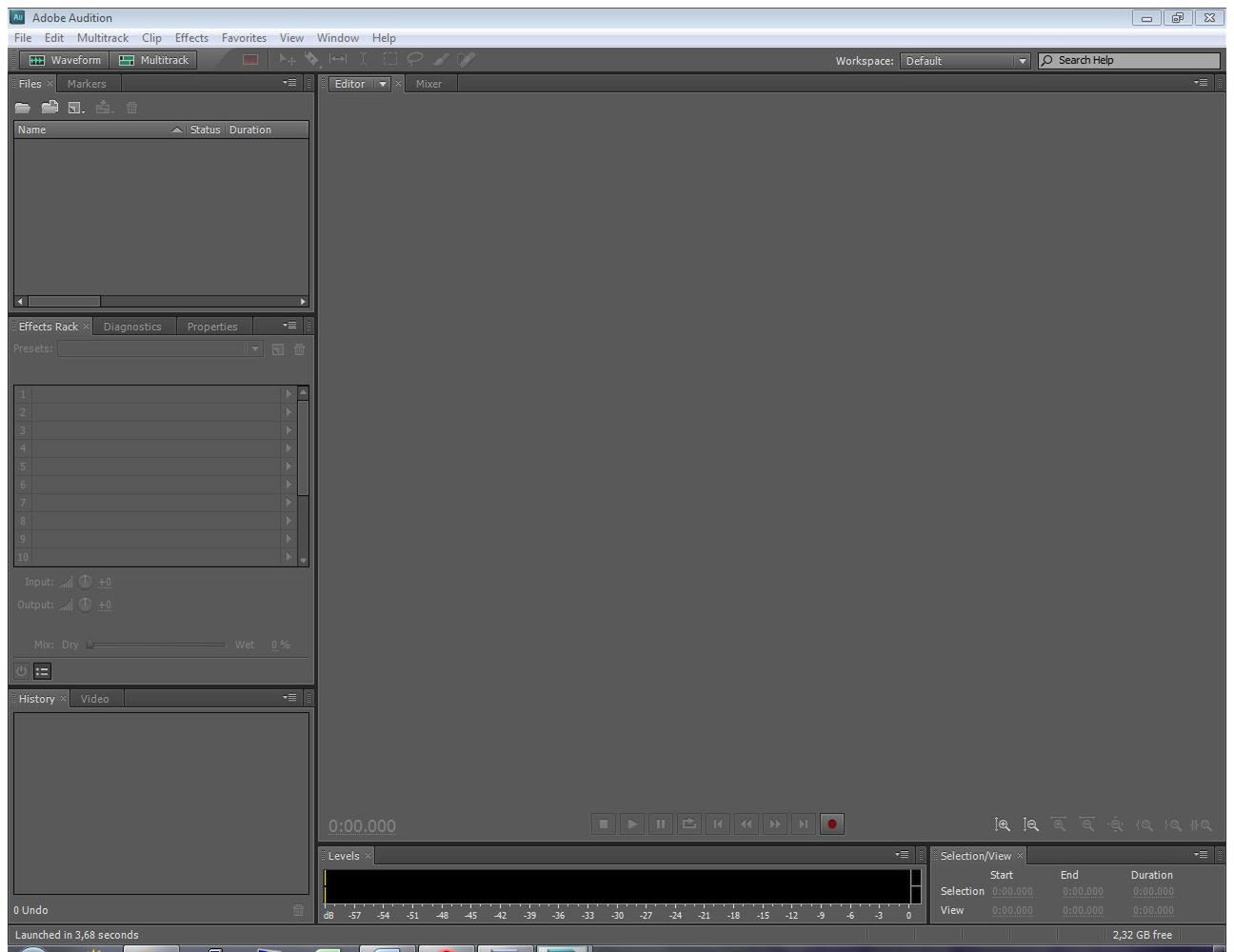This screenshot has width=1234, height=952.
Task: Select the Marquee Selection tool
Action: 389,59
